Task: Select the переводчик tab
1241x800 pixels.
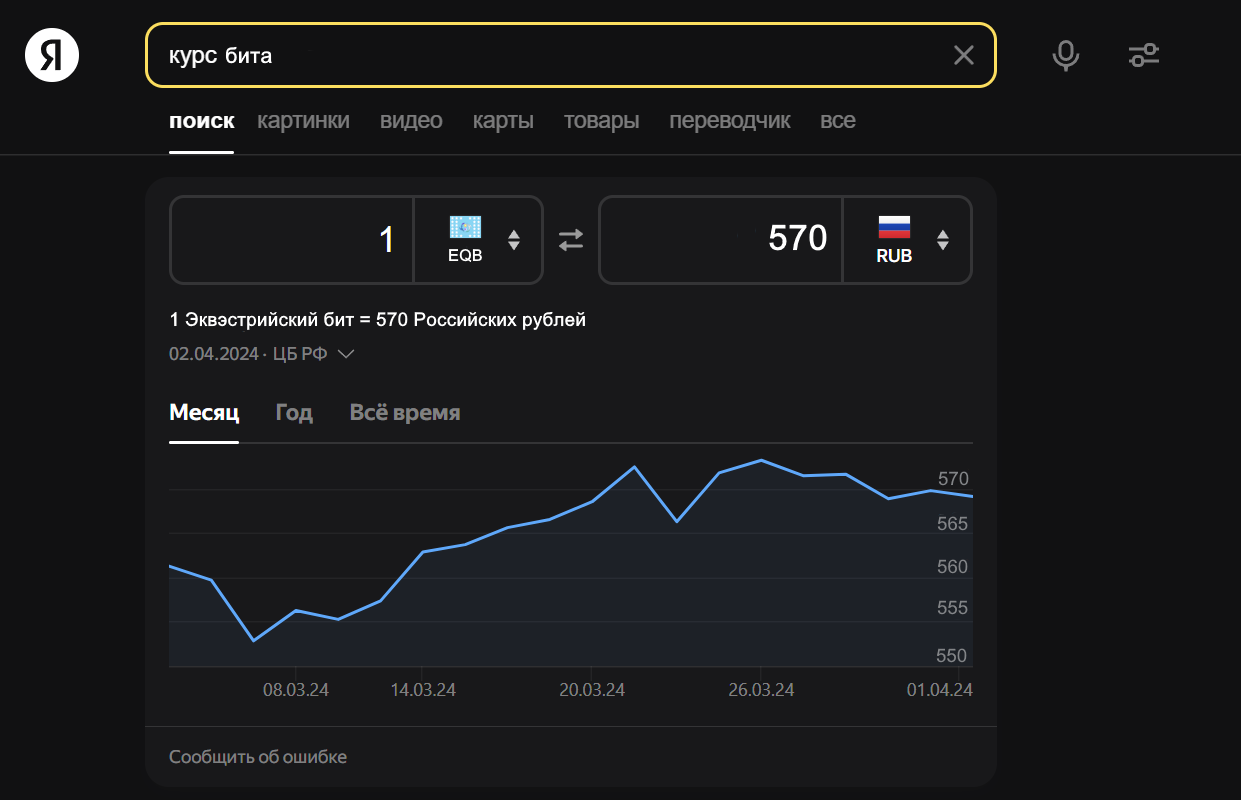Action: [730, 121]
